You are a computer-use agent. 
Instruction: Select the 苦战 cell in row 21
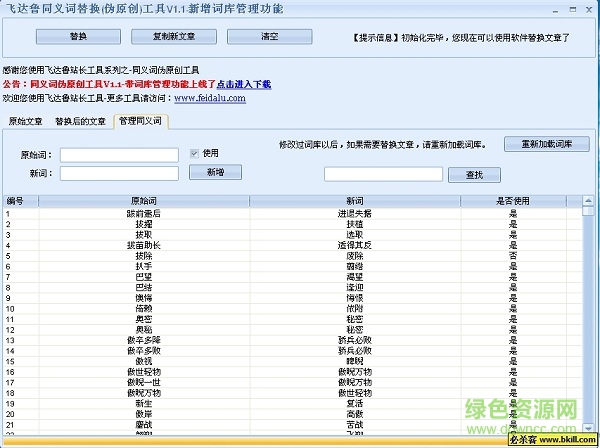(x=355, y=424)
